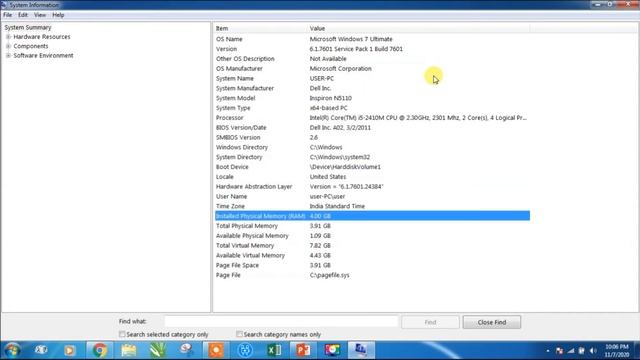640x360 pixels.
Task: Click the Action Center flag tray icon
Action: coord(560,351)
